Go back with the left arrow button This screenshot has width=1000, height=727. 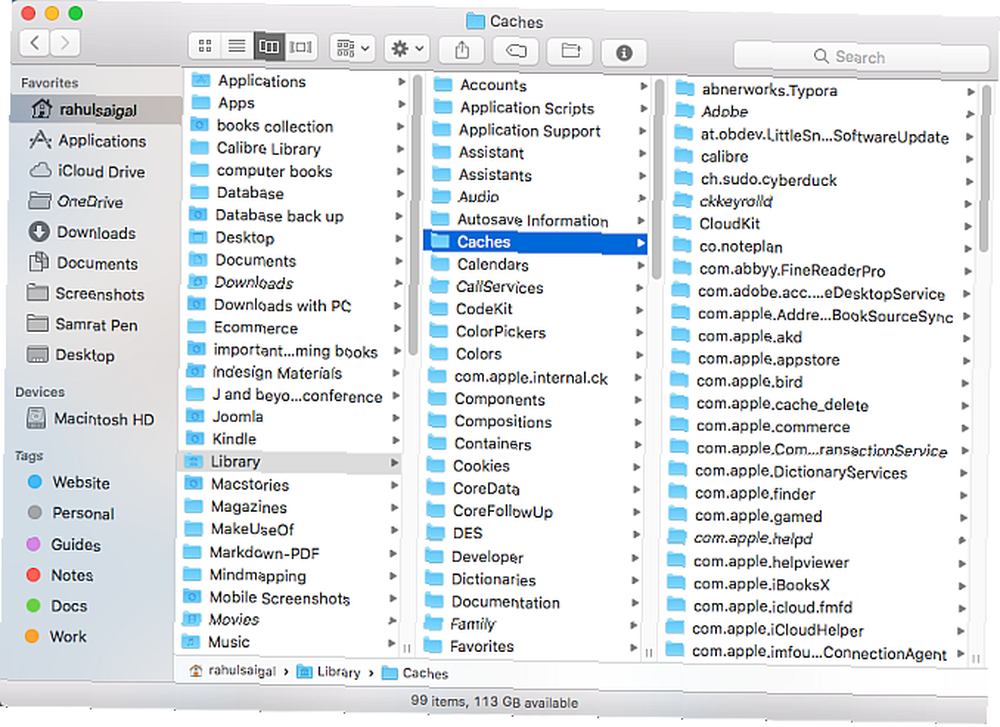(x=35, y=43)
